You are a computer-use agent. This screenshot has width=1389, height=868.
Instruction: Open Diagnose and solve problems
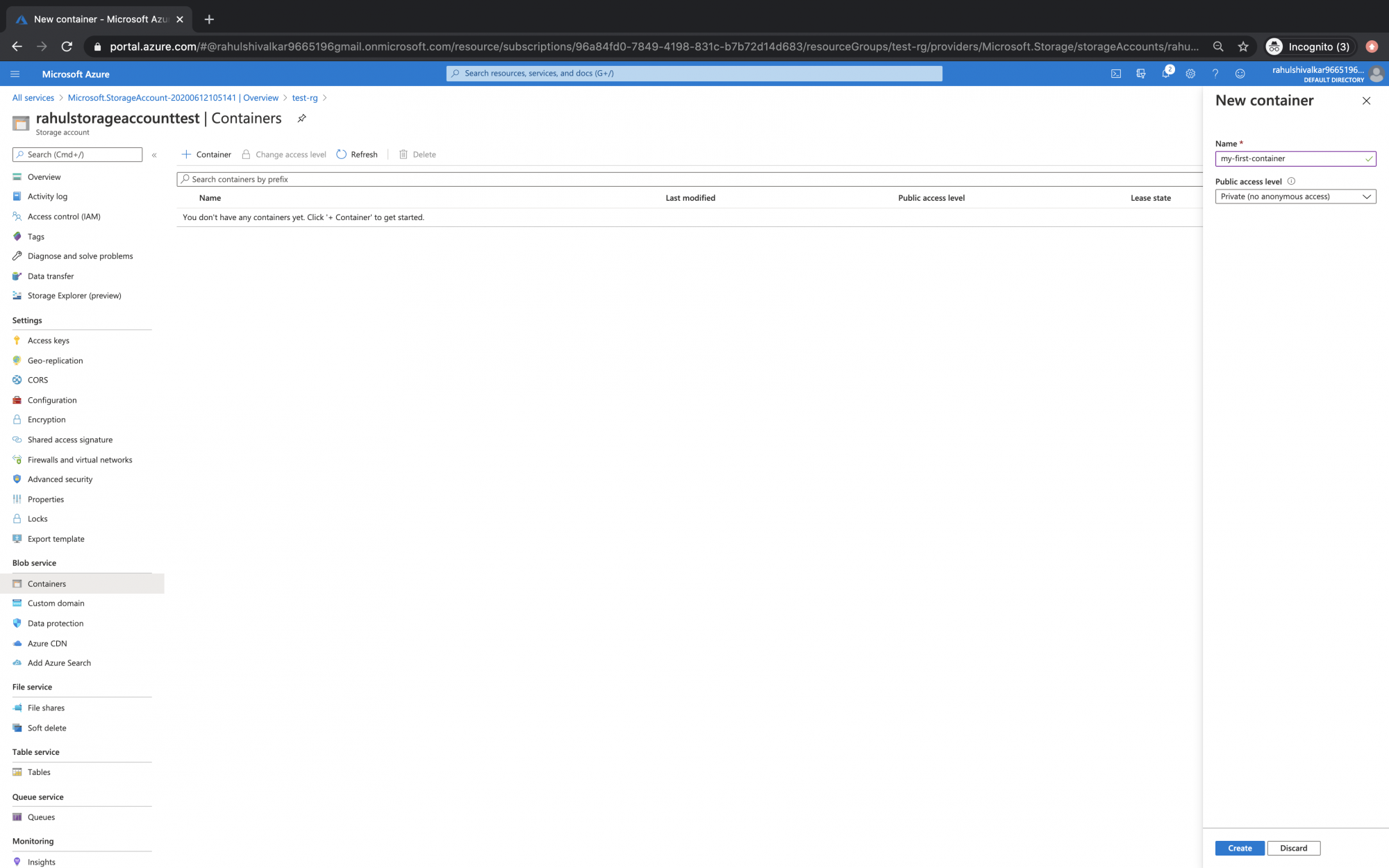(x=80, y=256)
